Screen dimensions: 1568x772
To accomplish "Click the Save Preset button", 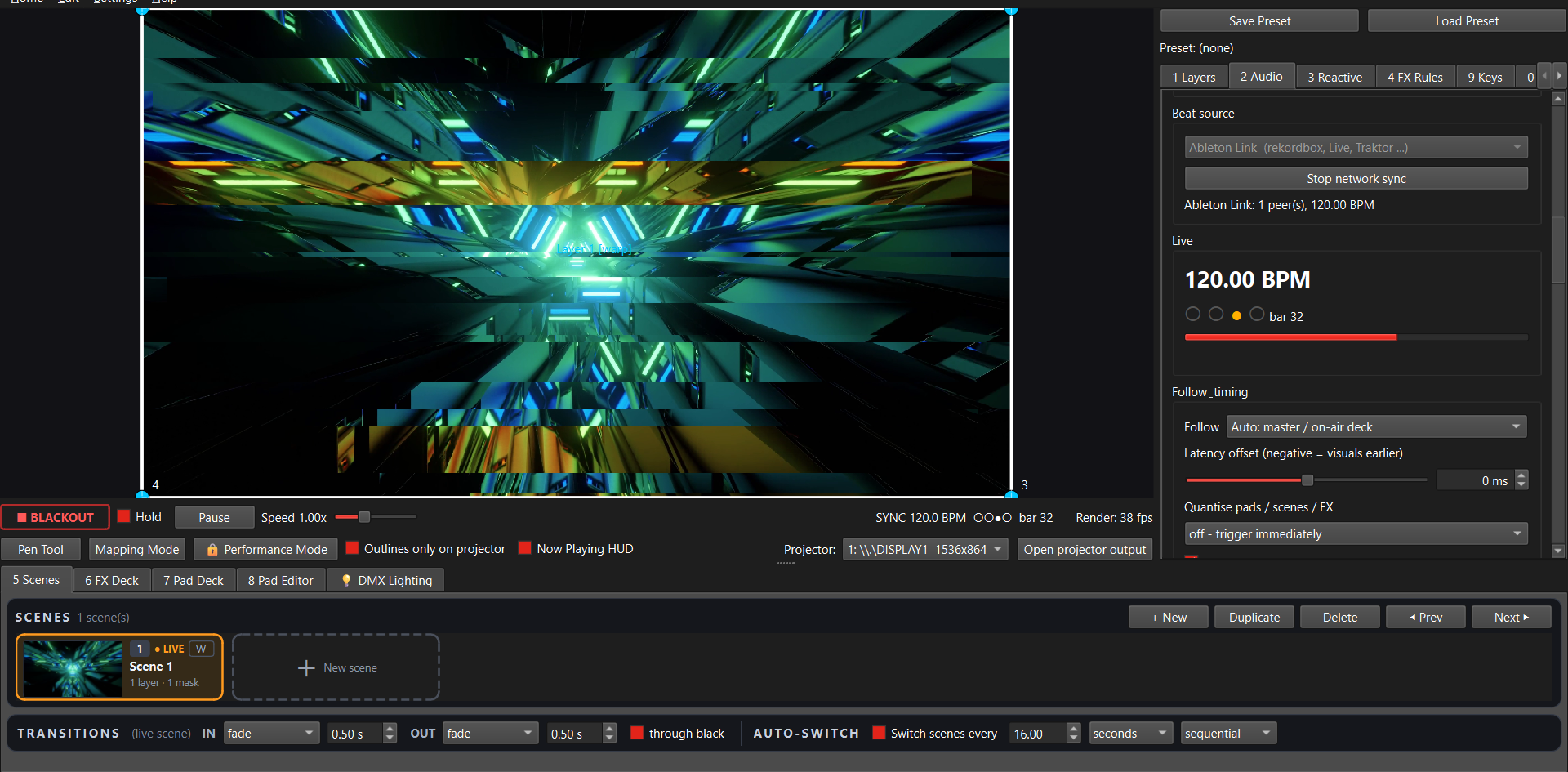I will click(1259, 21).
